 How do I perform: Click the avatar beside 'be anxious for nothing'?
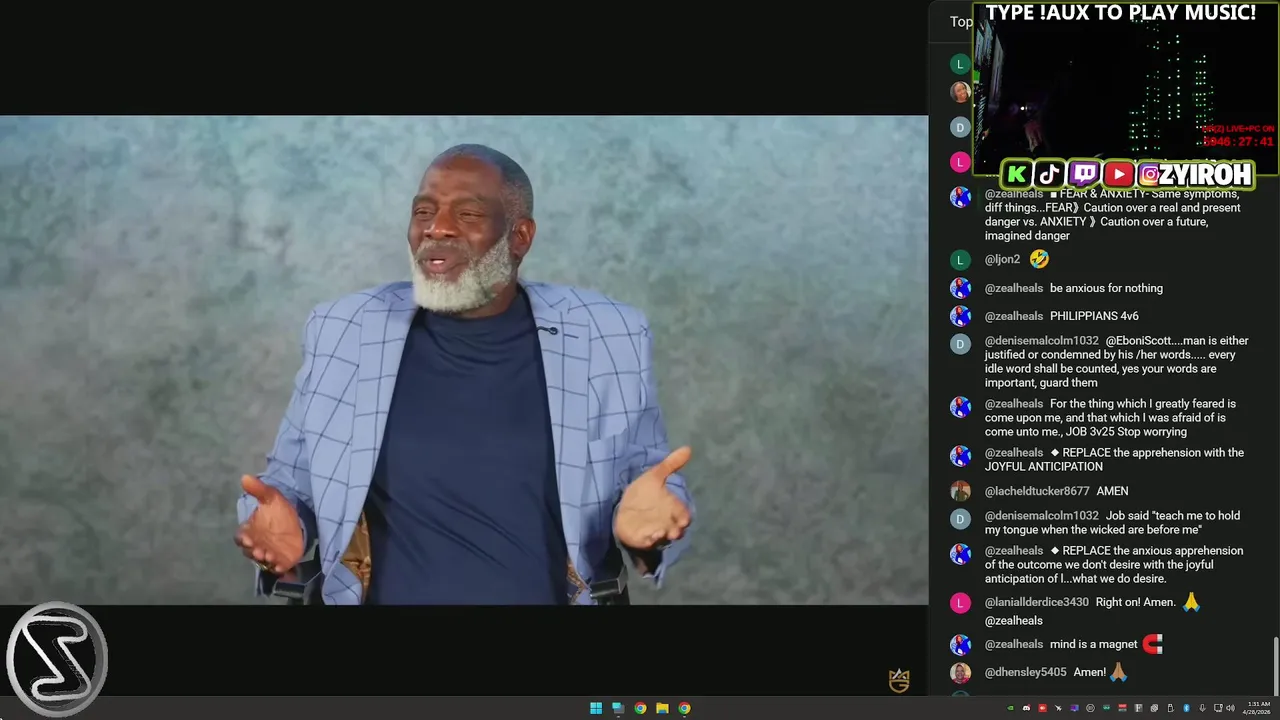(x=960, y=288)
